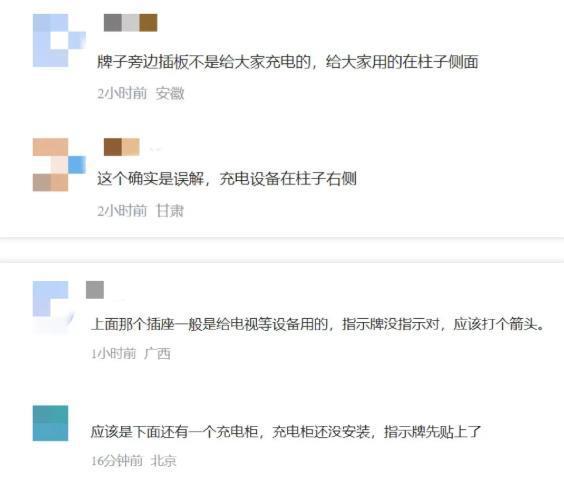The height and width of the screenshot is (477, 564).
Task: Select comment starting with 牌子旁边插板不是给大家充电的
Action: tap(288, 62)
